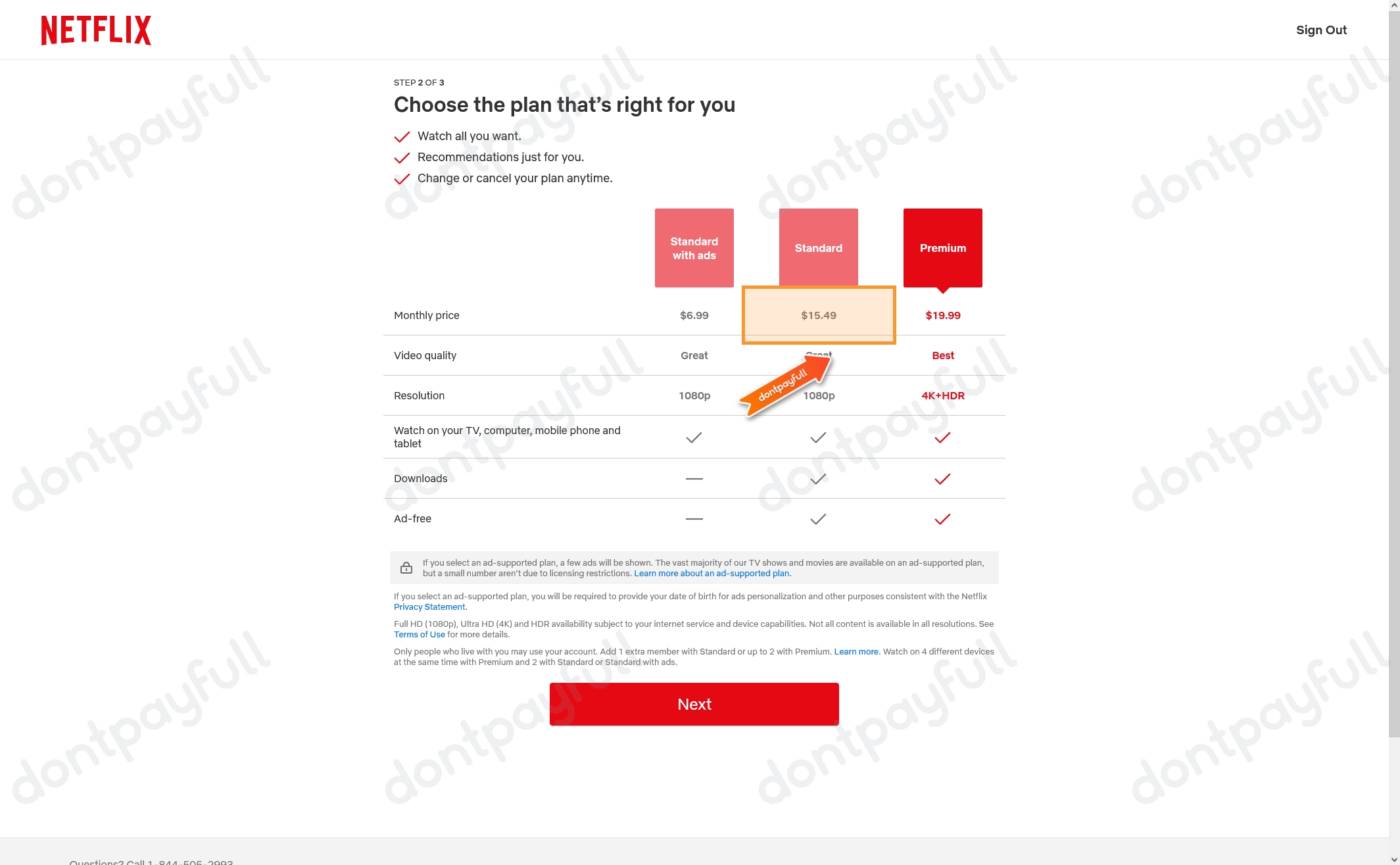Click the $19.99 Premium price cell
The image size is (1400, 865).
tap(942, 315)
